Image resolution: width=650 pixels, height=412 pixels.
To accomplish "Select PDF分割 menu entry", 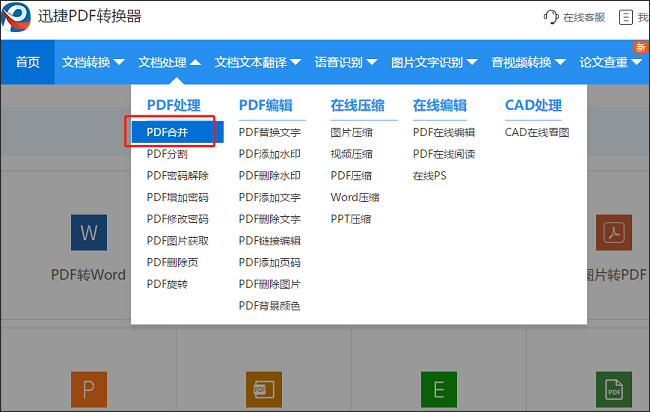I will click(x=167, y=154).
